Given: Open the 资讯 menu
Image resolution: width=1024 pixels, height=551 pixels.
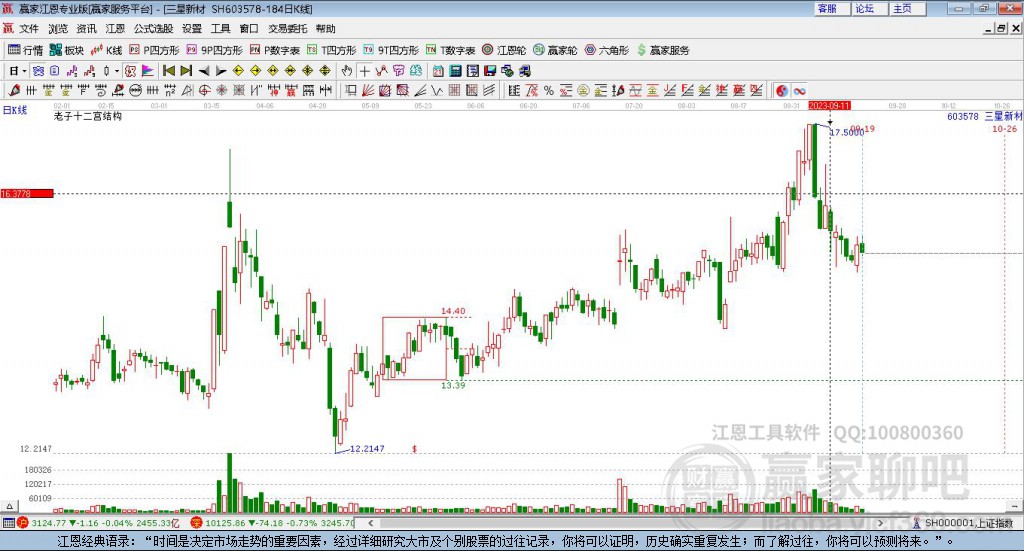Looking at the screenshot, I should tap(86, 29).
